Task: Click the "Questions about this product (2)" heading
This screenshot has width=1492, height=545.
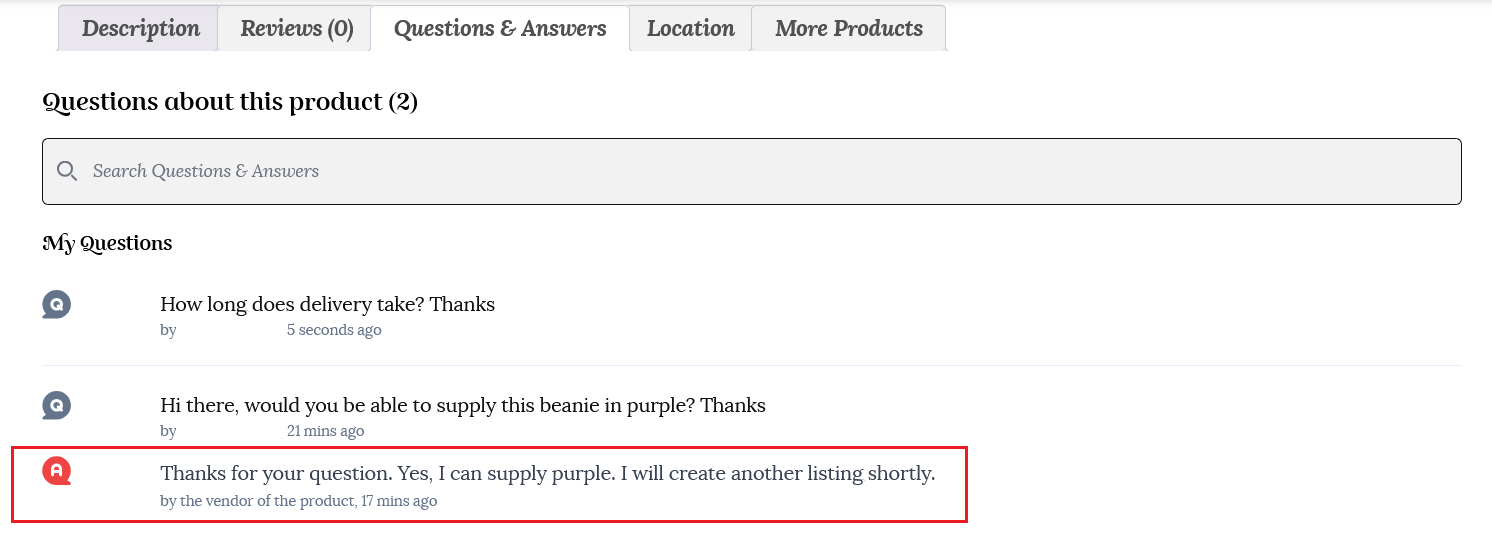Action: pyautogui.click(x=230, y=102)
